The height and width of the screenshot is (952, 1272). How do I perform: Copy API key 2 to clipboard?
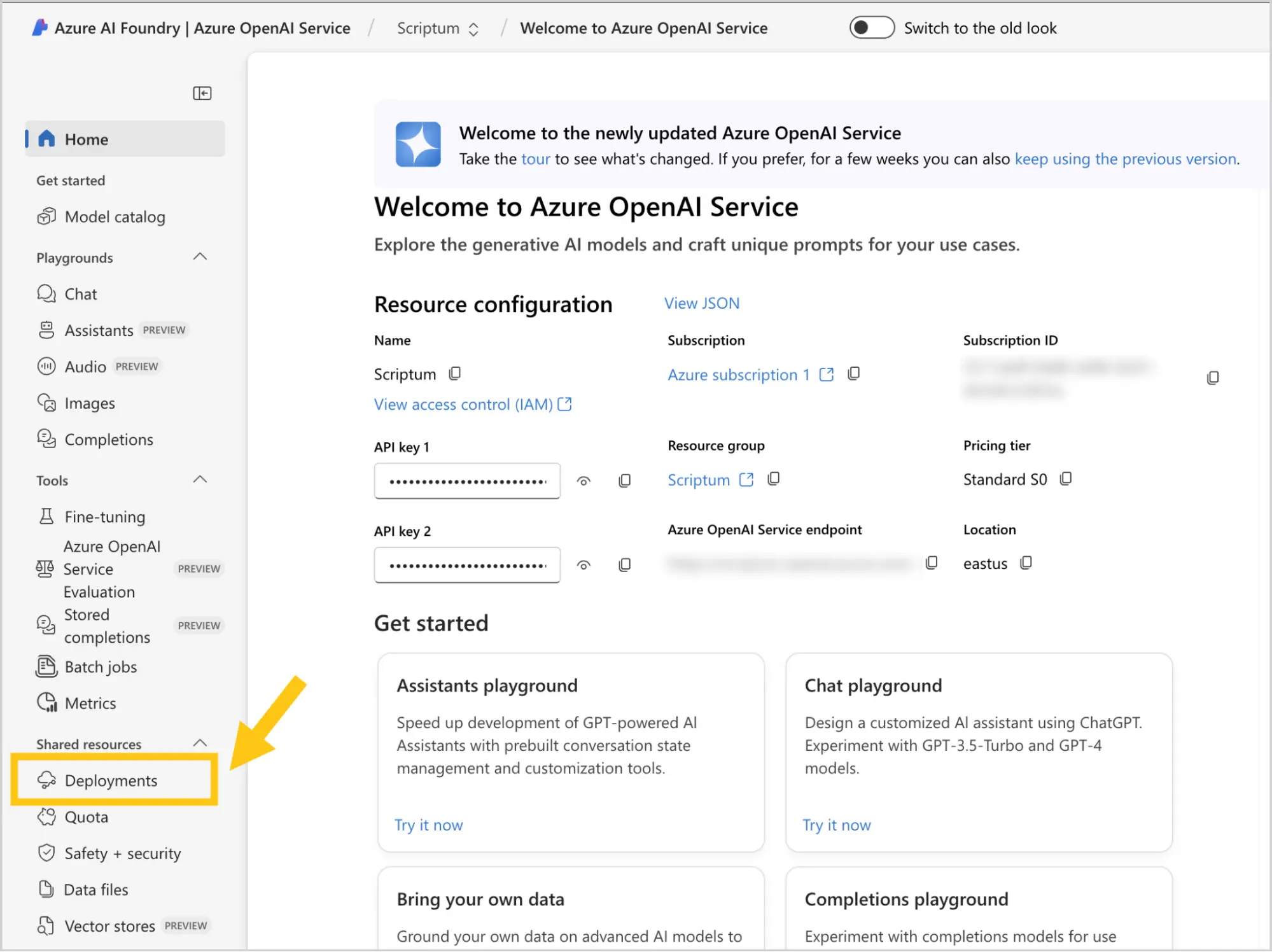click(x=625, y=564)
